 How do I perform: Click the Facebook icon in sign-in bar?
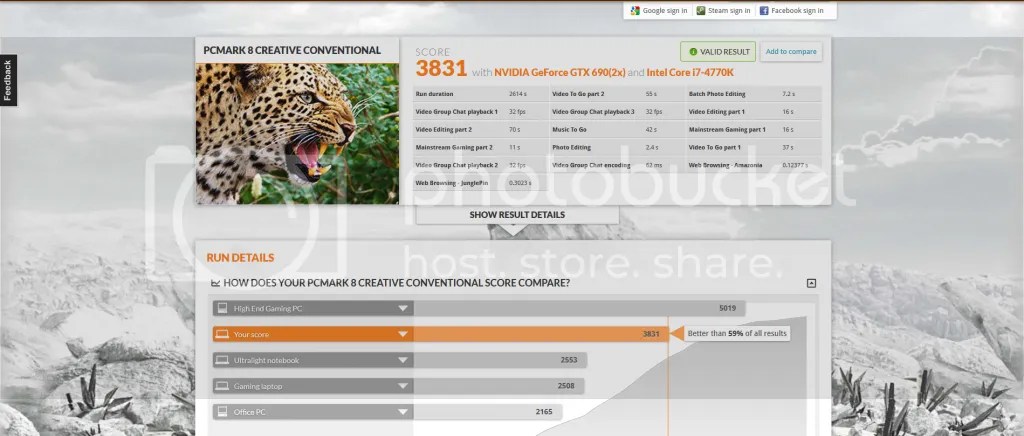click(x=763, y=10)
